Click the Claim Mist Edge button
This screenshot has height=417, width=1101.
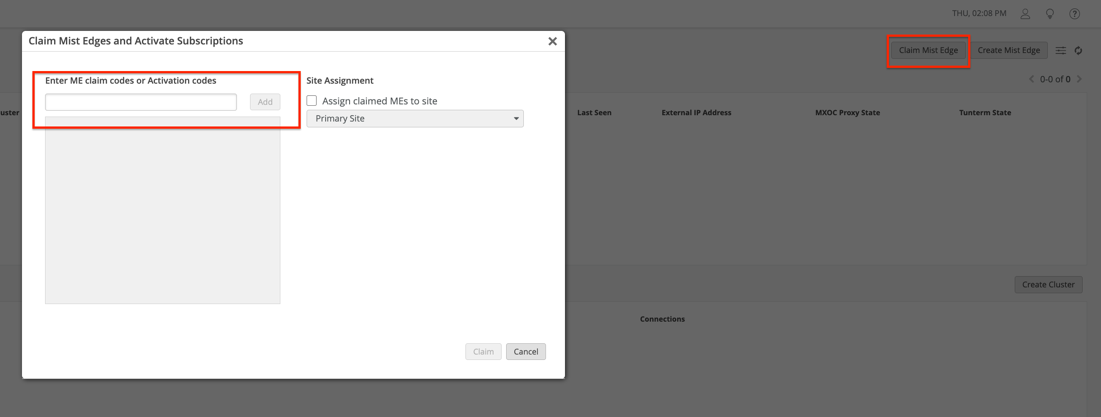(928, 50)
